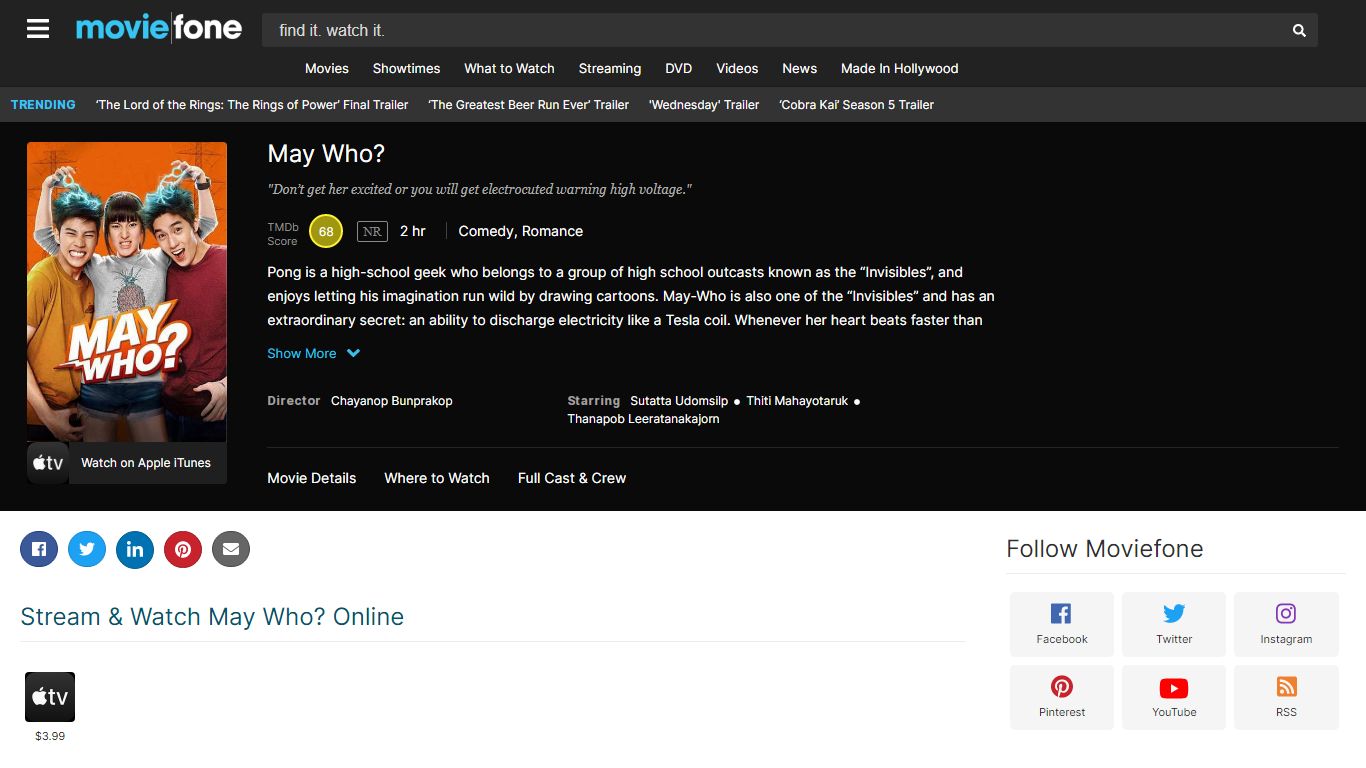Click Watch on Apple iTunes
Image resolution: width=1366 pixels, height=768 pixels.
coord(146,463)
